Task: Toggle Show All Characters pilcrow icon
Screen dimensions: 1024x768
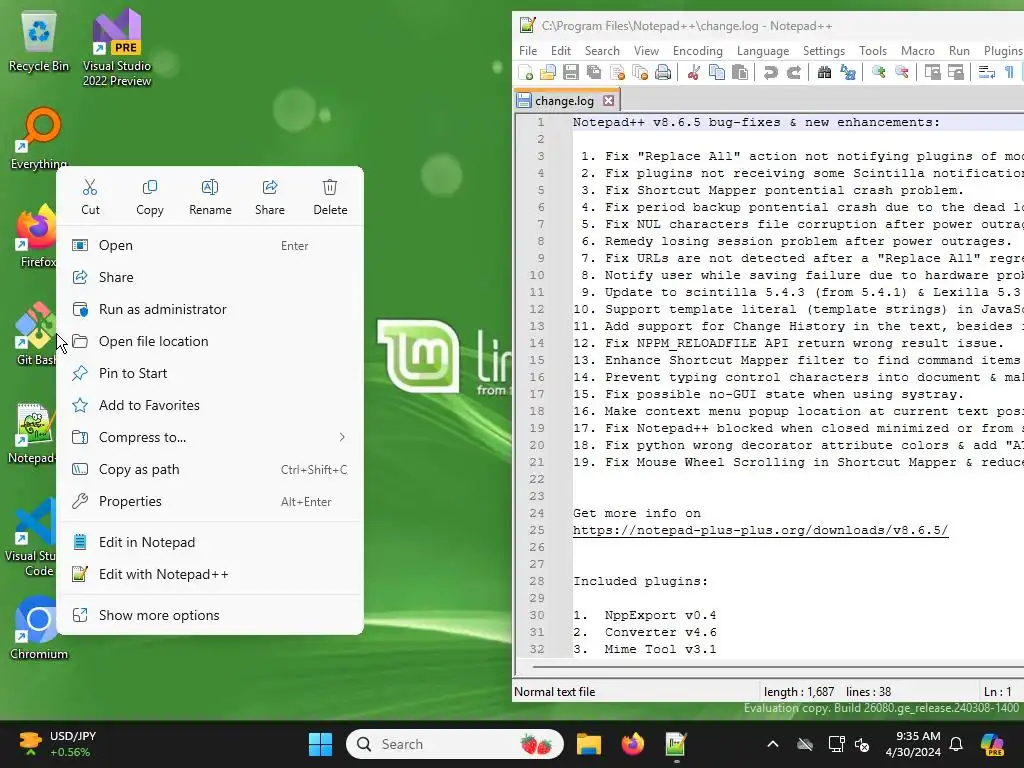Action: (x=1009, y=72)
